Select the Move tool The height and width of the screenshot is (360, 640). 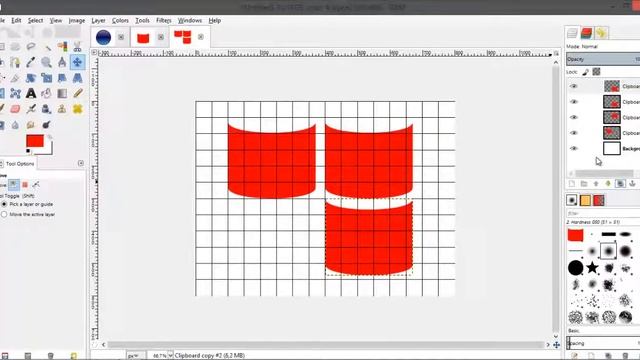click(x=77, y=62)
